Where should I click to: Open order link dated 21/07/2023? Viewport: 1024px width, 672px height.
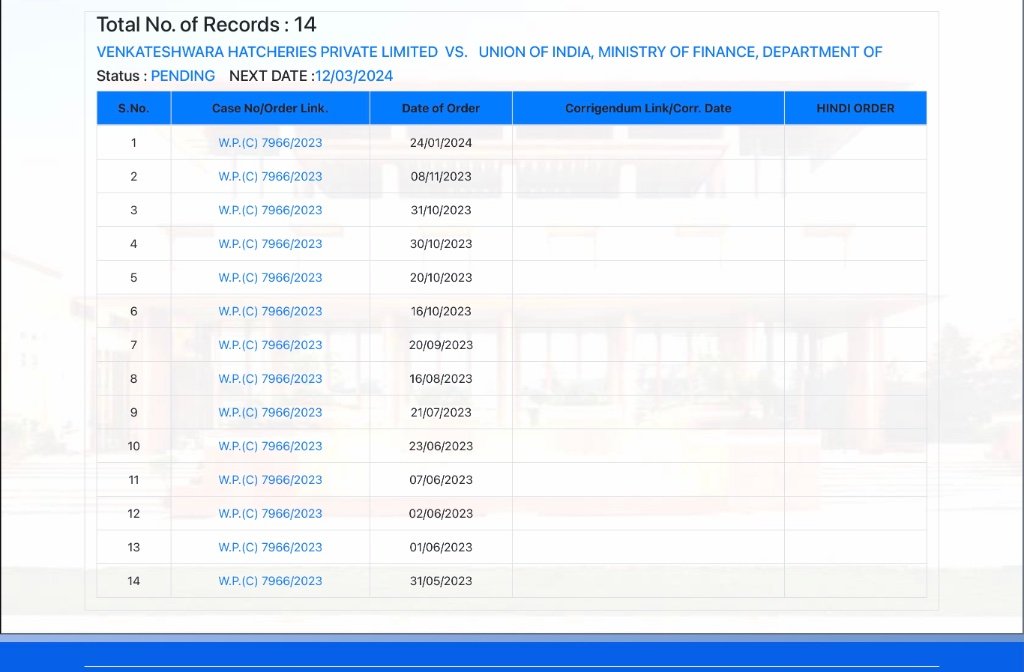tap(270, 412)
